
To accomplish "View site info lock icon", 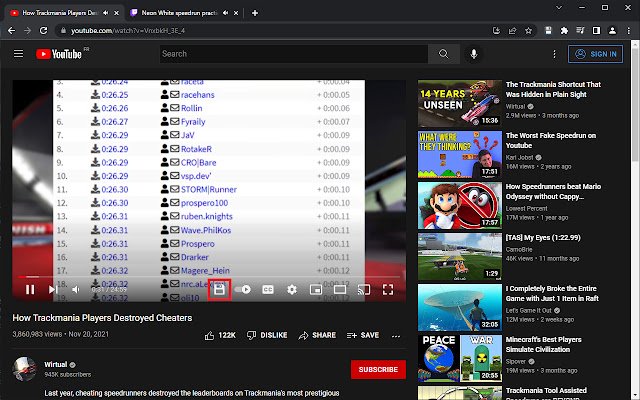I will click(63, 31).
